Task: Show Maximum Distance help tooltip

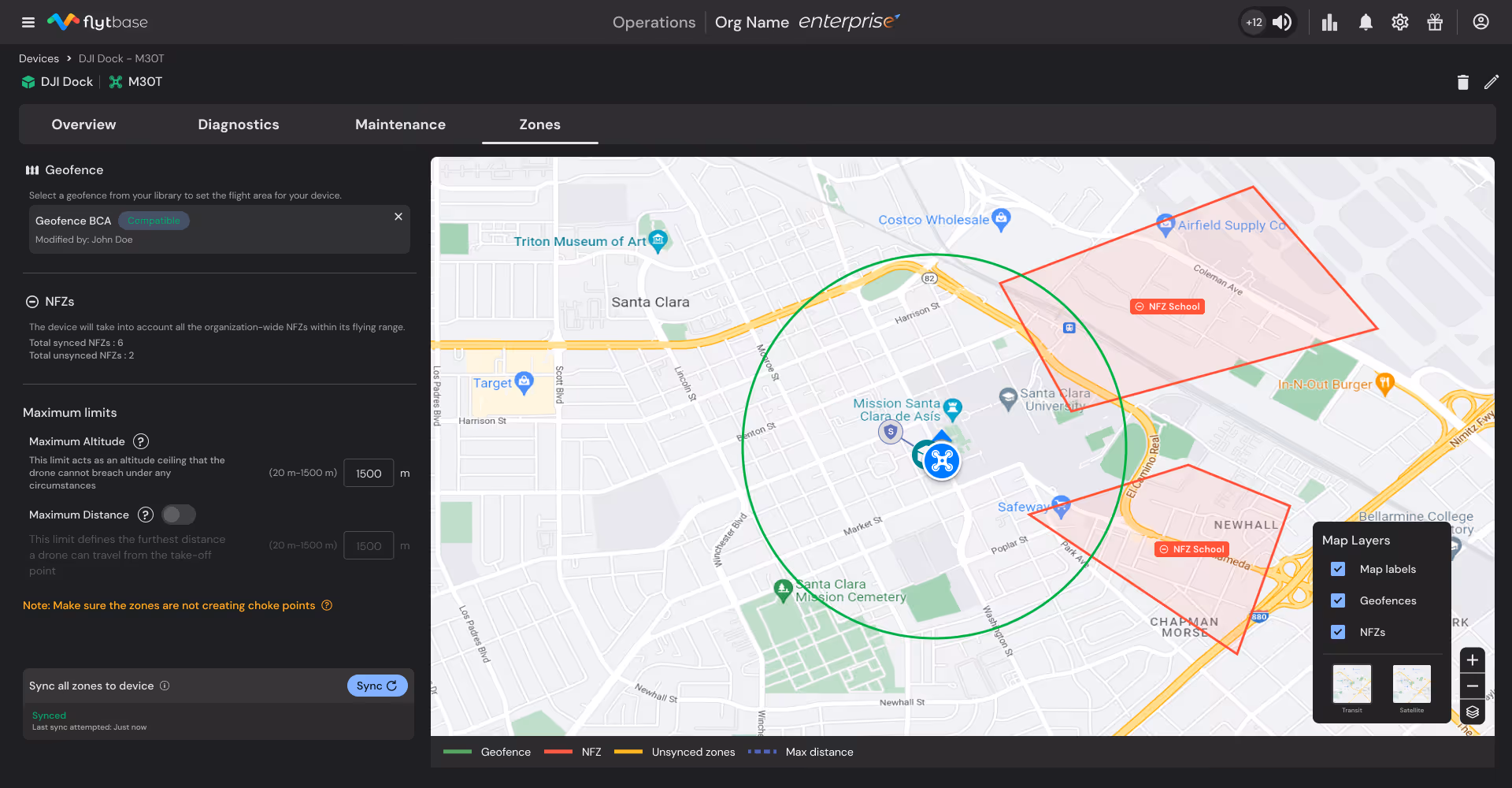Action: tap(146, 515)
